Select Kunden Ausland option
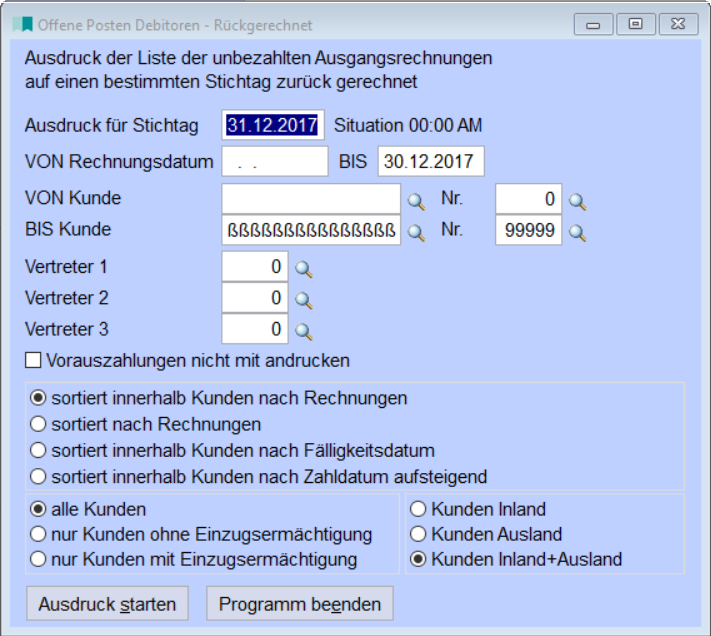 tap(418, 534)
